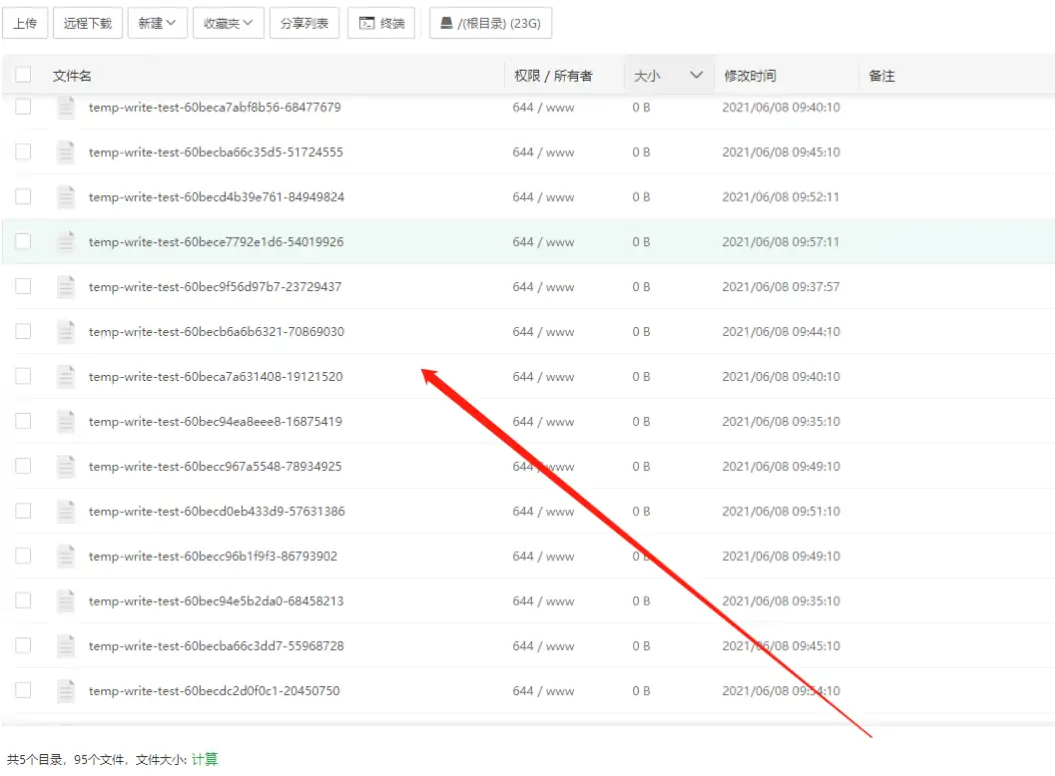Click the 大小 column sort arrow

tap(696, 75)
